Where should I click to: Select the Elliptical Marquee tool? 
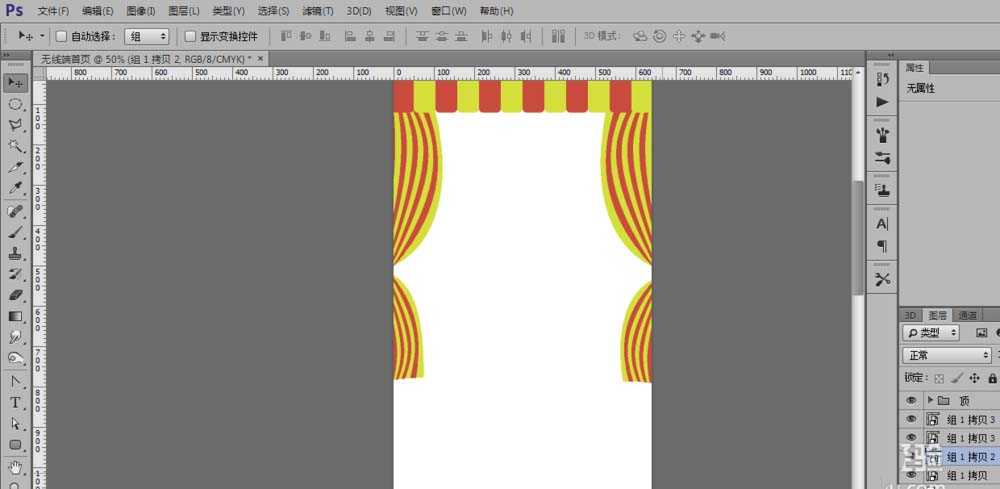16,104
